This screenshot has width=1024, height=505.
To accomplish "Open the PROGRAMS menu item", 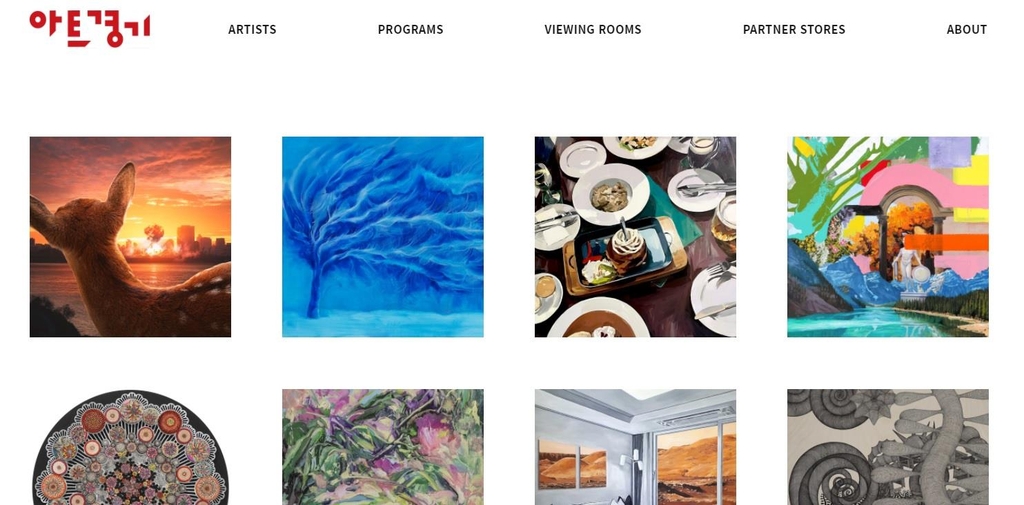I will 410,29.
